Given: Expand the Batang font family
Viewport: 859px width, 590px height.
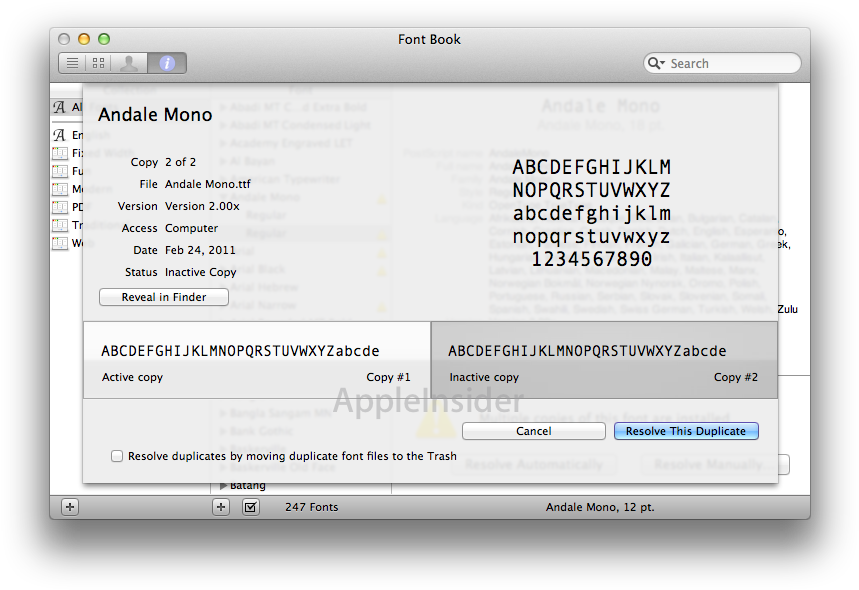Looking at the screenshot, I should coord(223,485).
